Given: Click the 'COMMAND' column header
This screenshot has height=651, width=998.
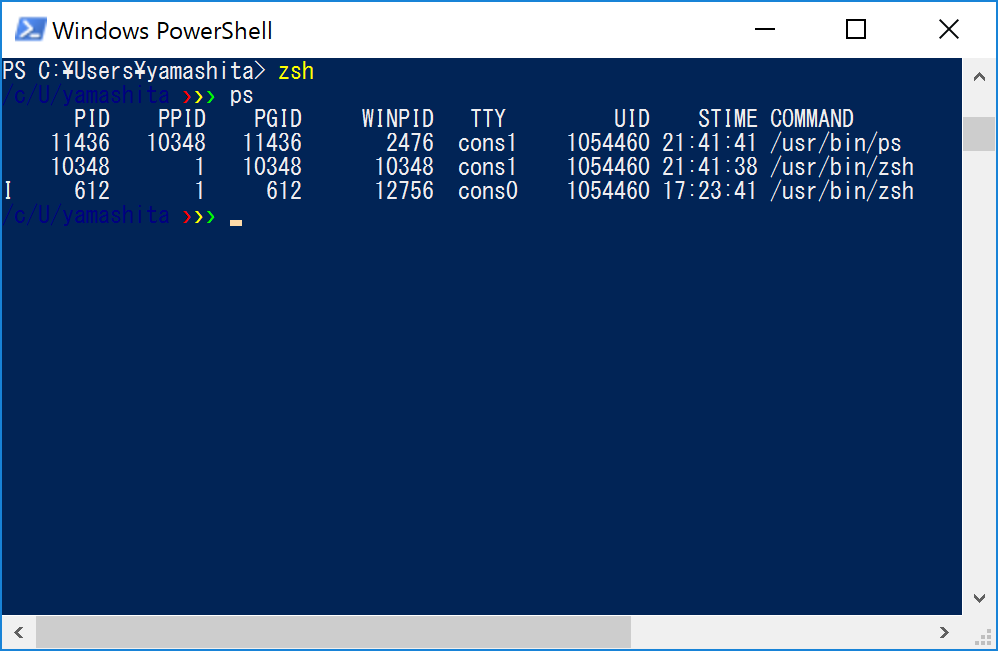Looking at the screenshot, I should tap(812, 118).
